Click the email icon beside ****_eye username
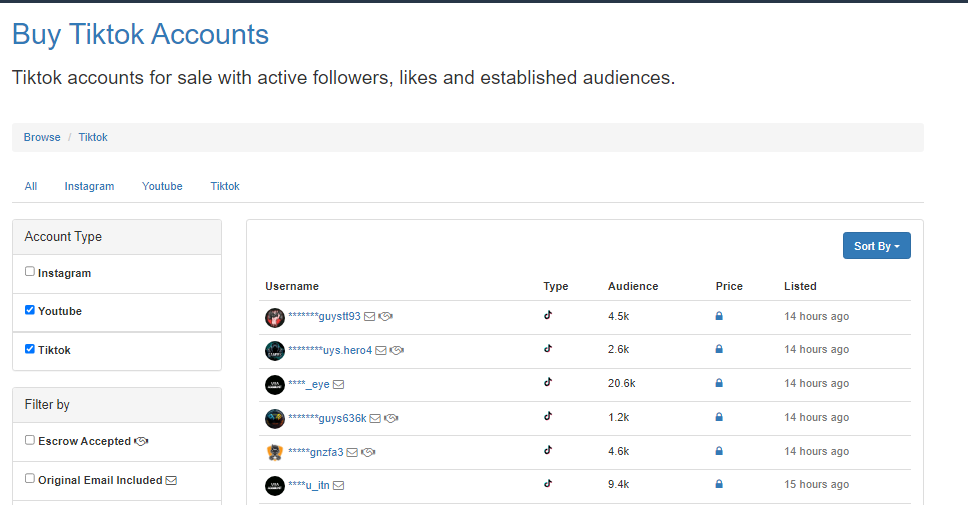Viewport: 968px width, 505px height. pos(338,384)
